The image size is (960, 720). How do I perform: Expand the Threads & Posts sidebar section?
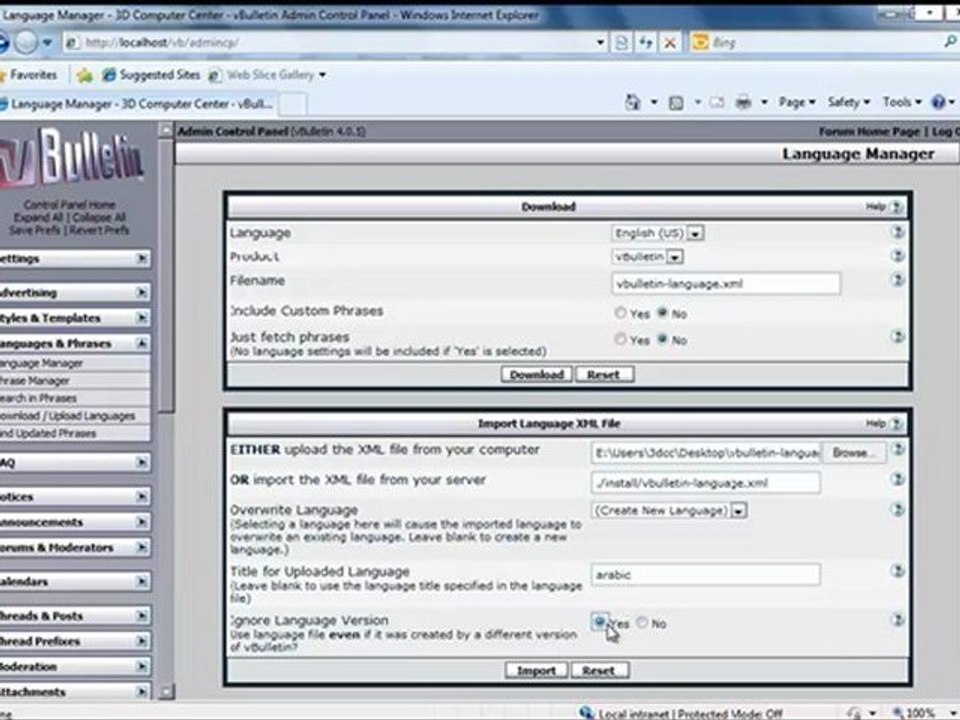coord(142,615)
